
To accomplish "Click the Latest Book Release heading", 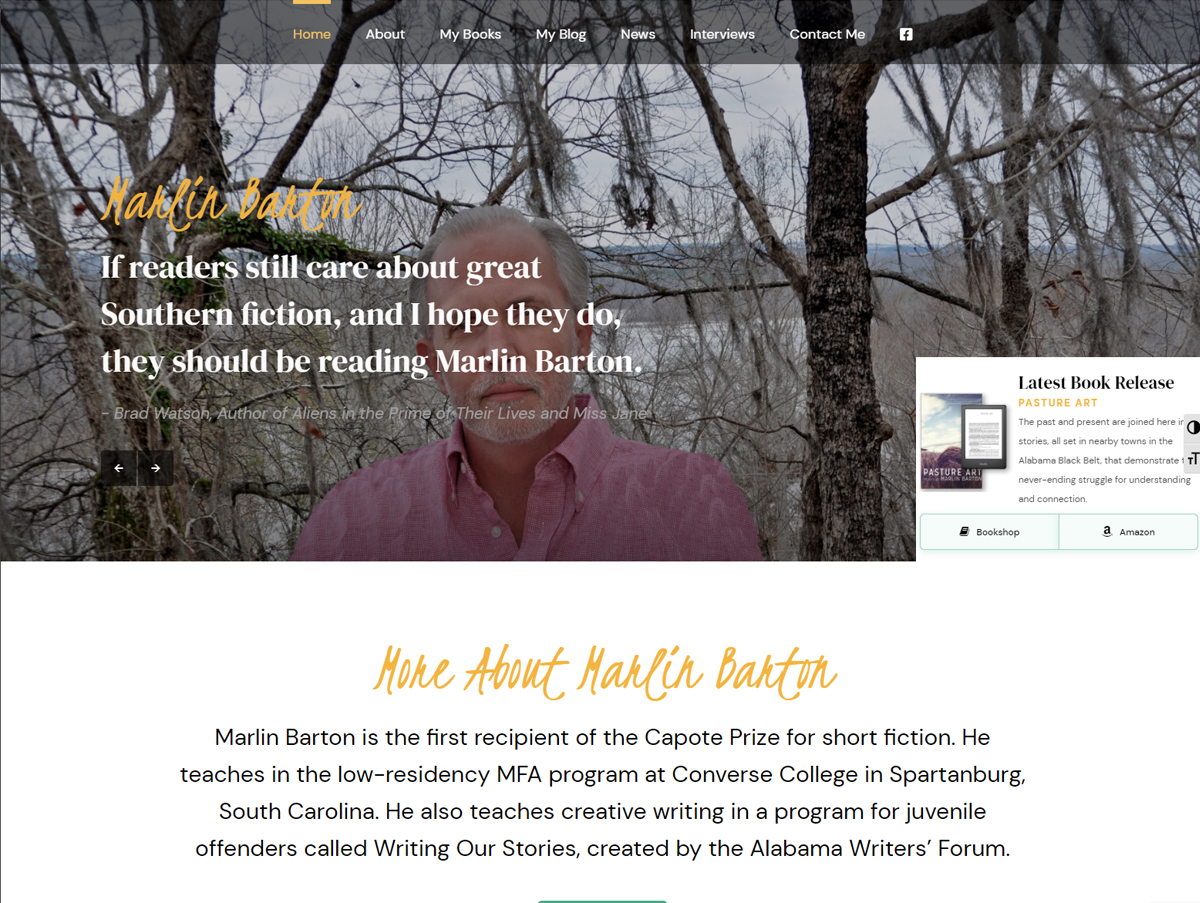I will tap(1096, 382).
